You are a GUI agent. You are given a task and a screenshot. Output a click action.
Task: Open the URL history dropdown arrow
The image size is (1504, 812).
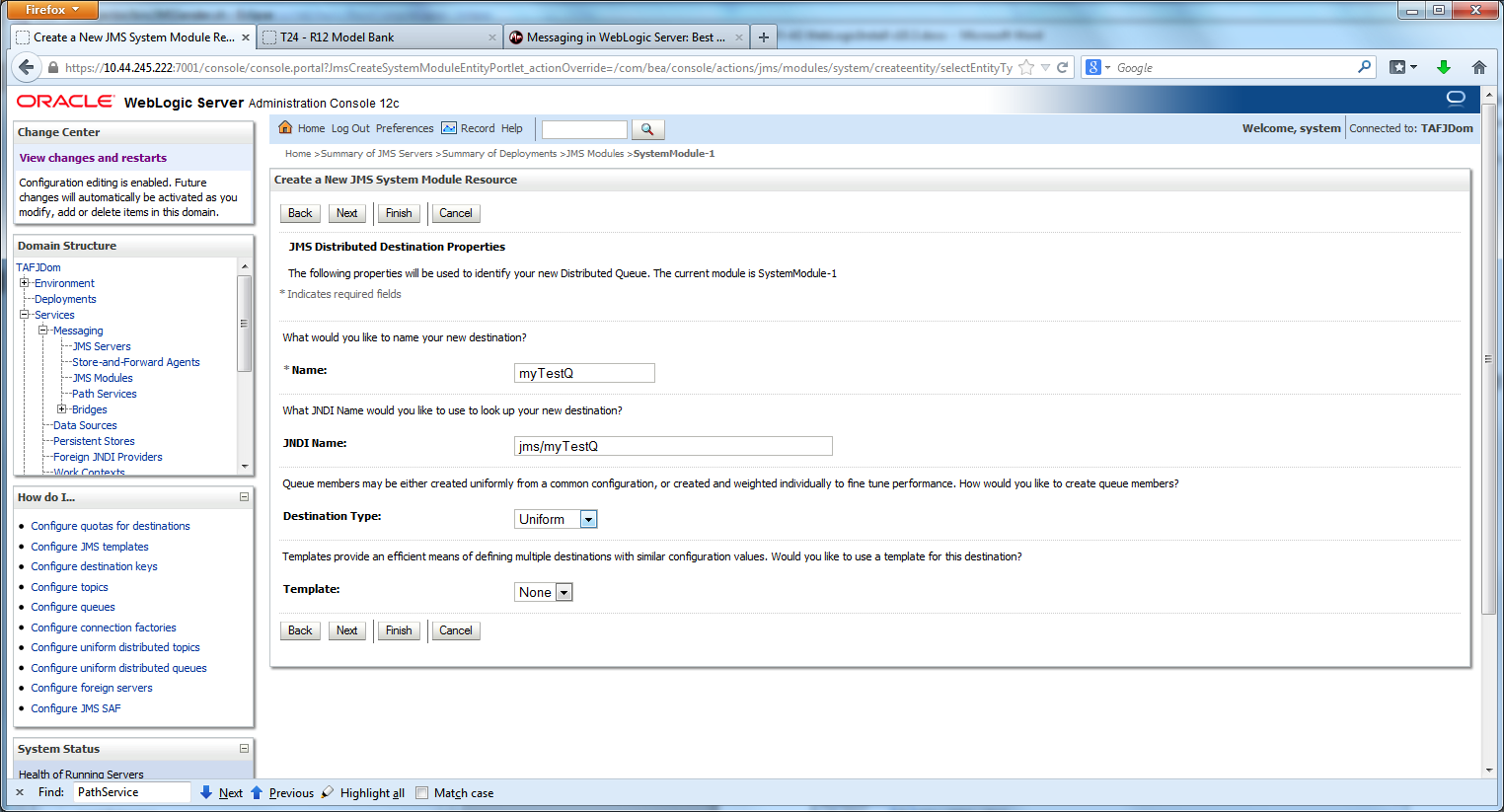coord(1045,67)
